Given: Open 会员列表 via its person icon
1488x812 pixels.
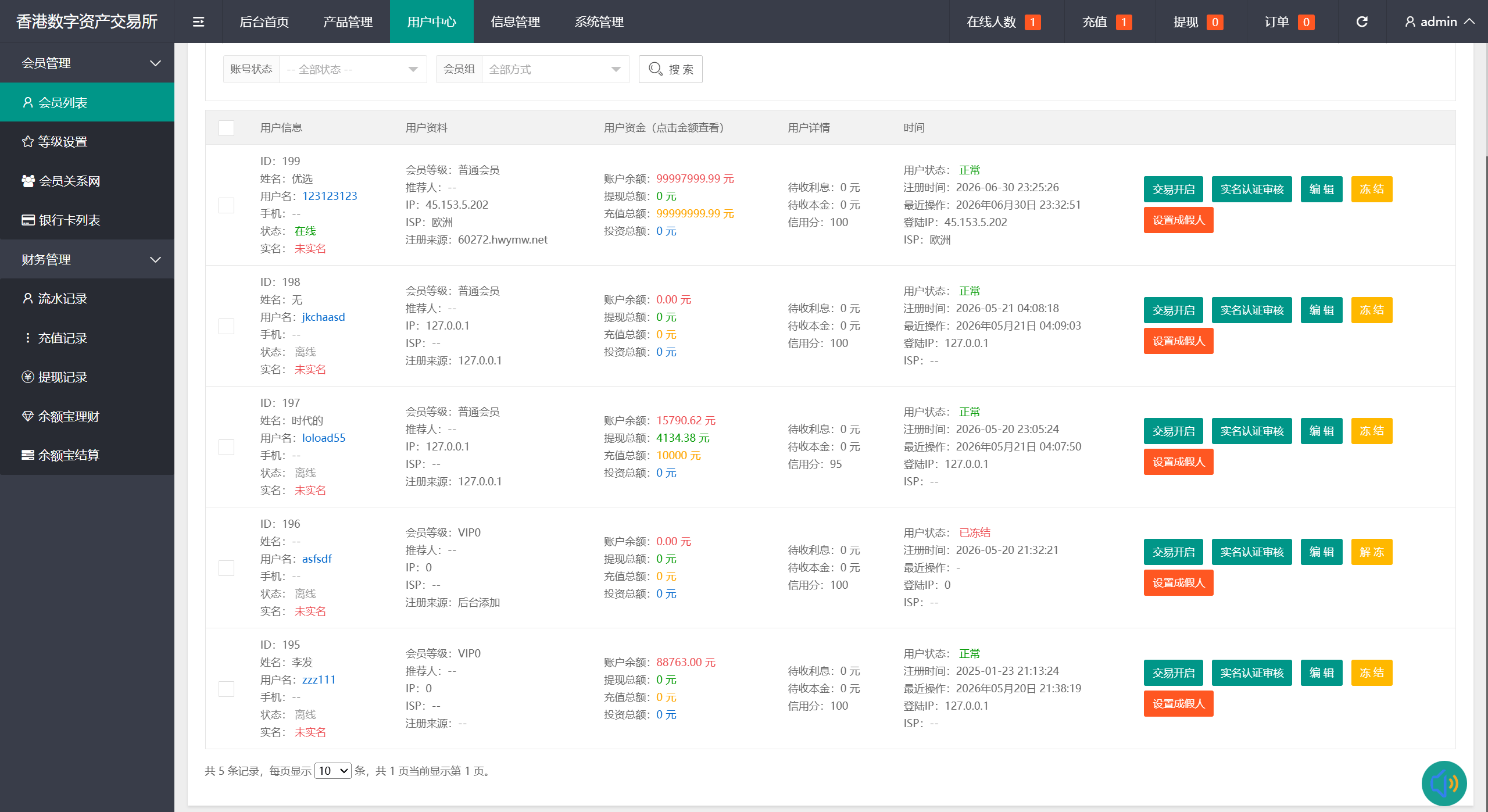Looking at the screenshot, I should pyautogui.click(x=27, y=102).
